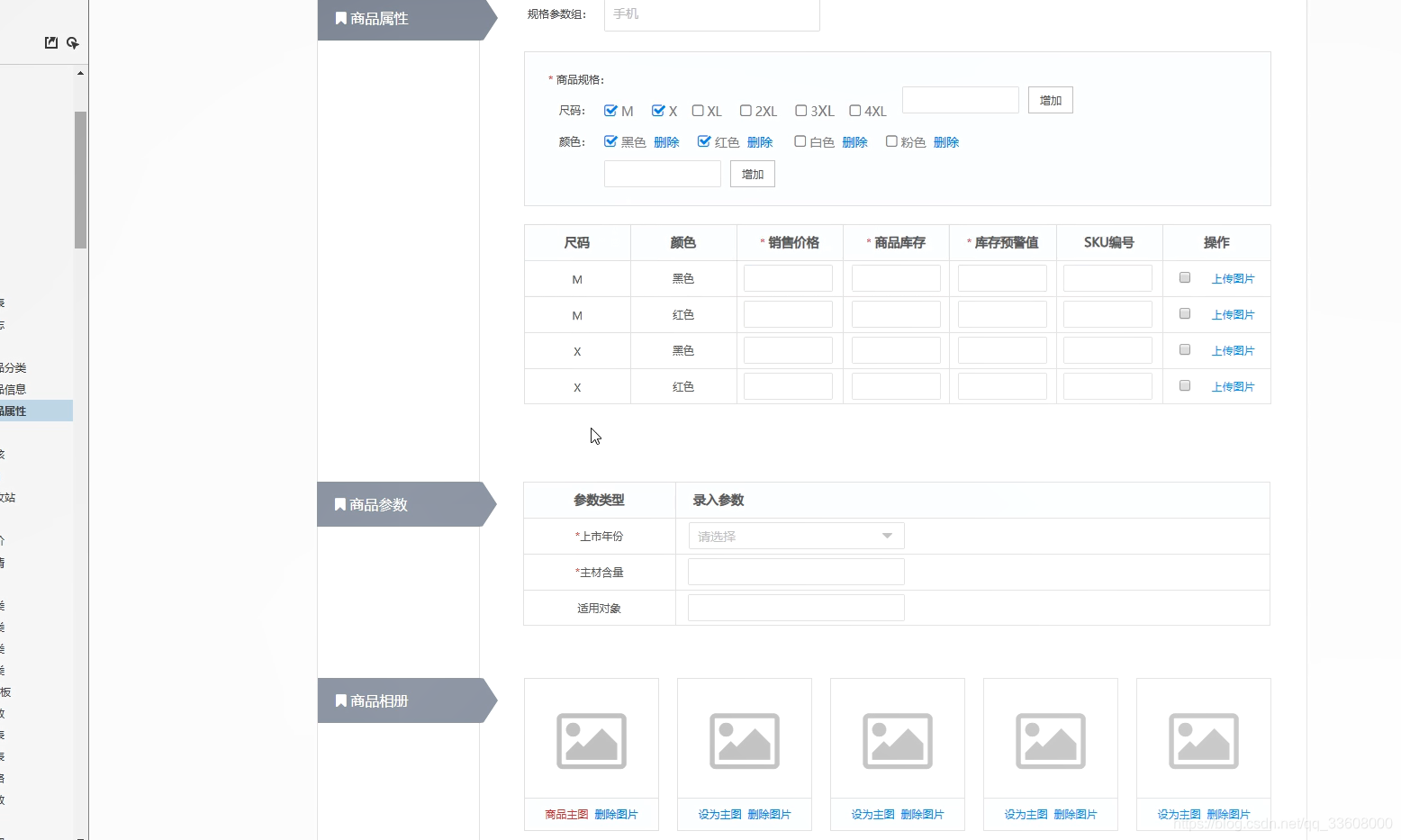This screenshot has width=1401, height=840.
Task: Click the circular cursor icon in sidebar header
Action: pyautogui.click(x=73, y=42)
